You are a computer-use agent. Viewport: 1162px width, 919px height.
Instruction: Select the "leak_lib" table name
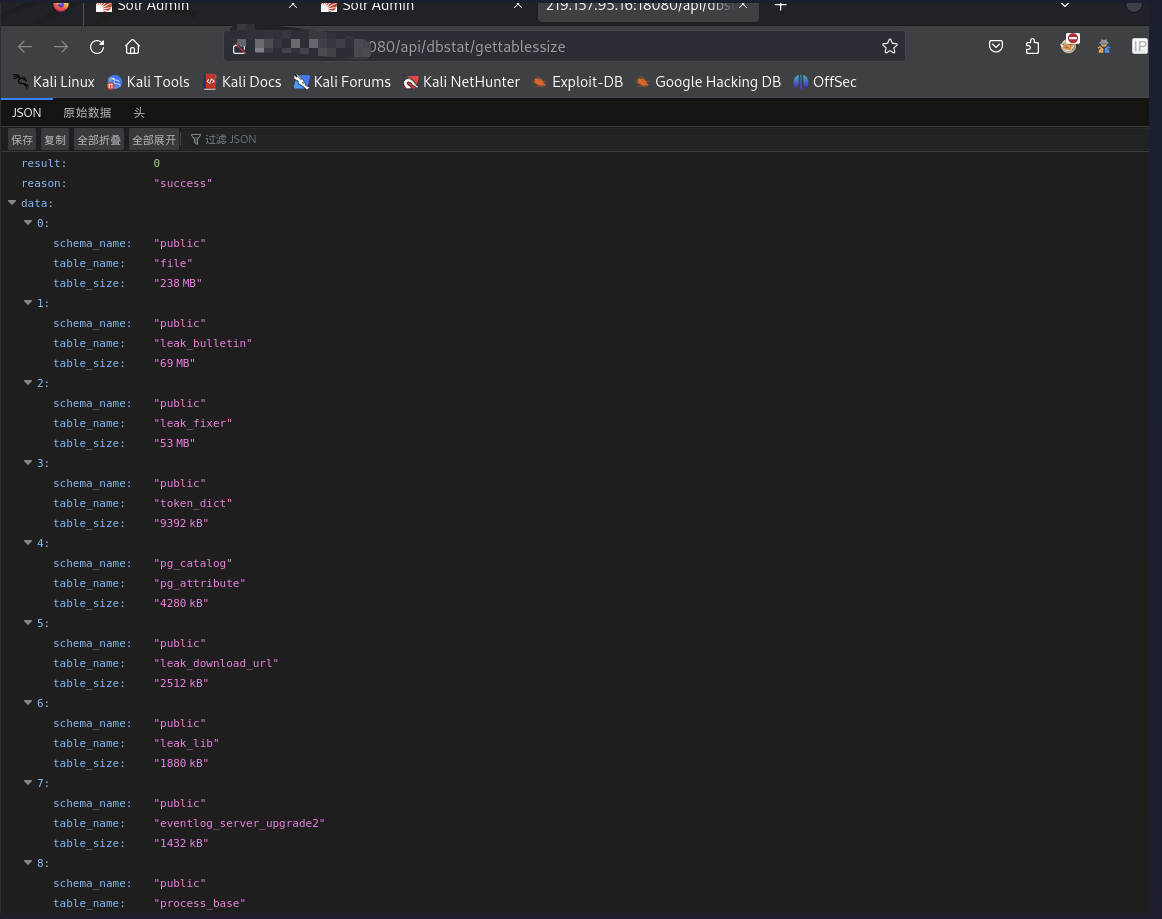pos(187,743)
